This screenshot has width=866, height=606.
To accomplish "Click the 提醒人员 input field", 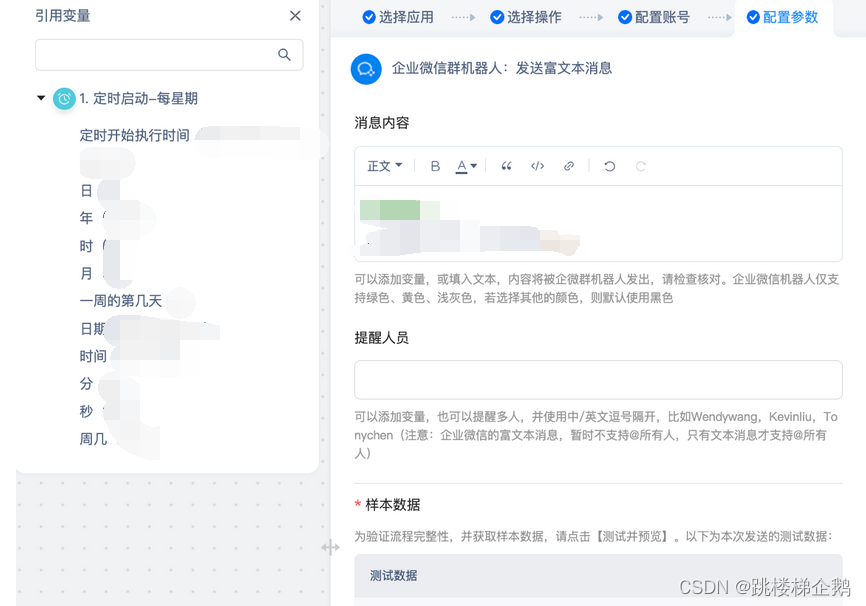I will pos(598,380).
